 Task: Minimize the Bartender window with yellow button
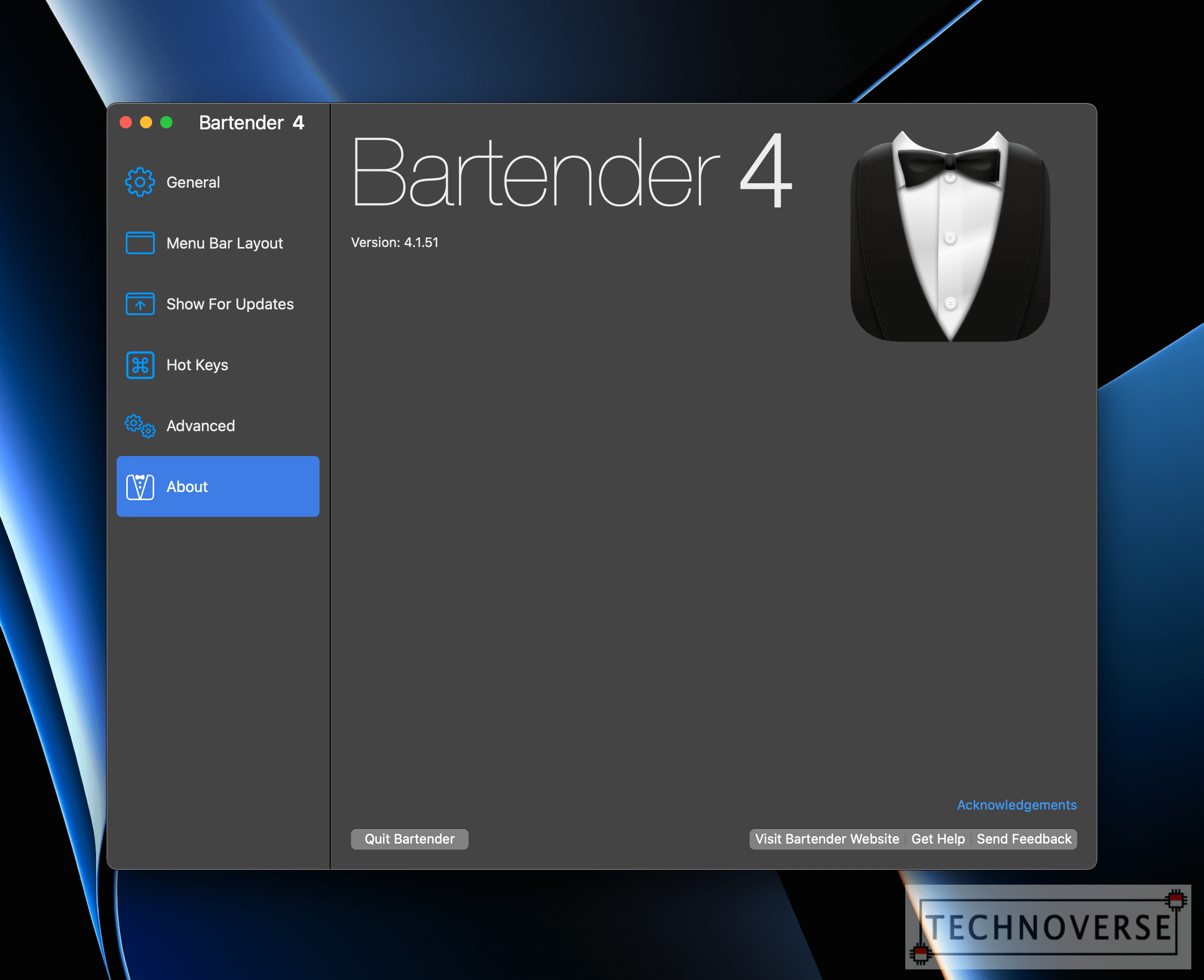146,123
